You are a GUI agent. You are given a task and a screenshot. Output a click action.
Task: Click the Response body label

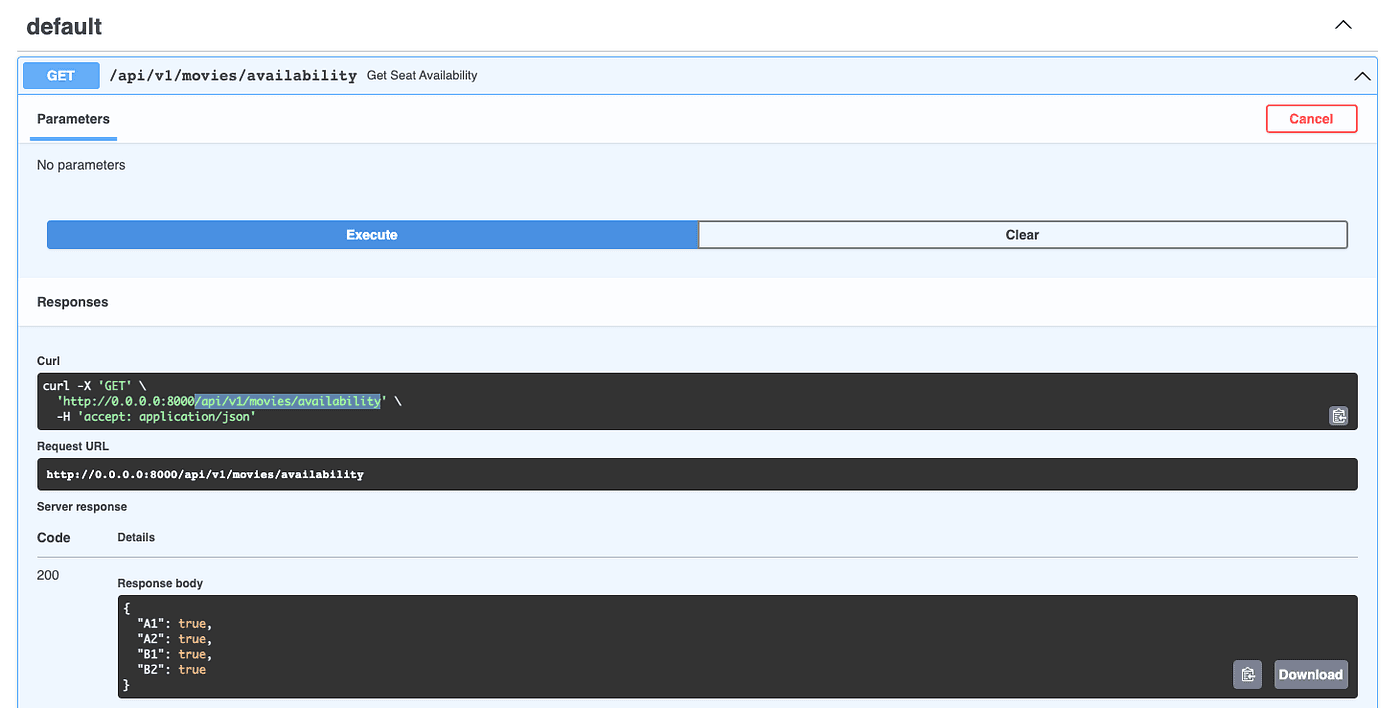coord(160,583)
